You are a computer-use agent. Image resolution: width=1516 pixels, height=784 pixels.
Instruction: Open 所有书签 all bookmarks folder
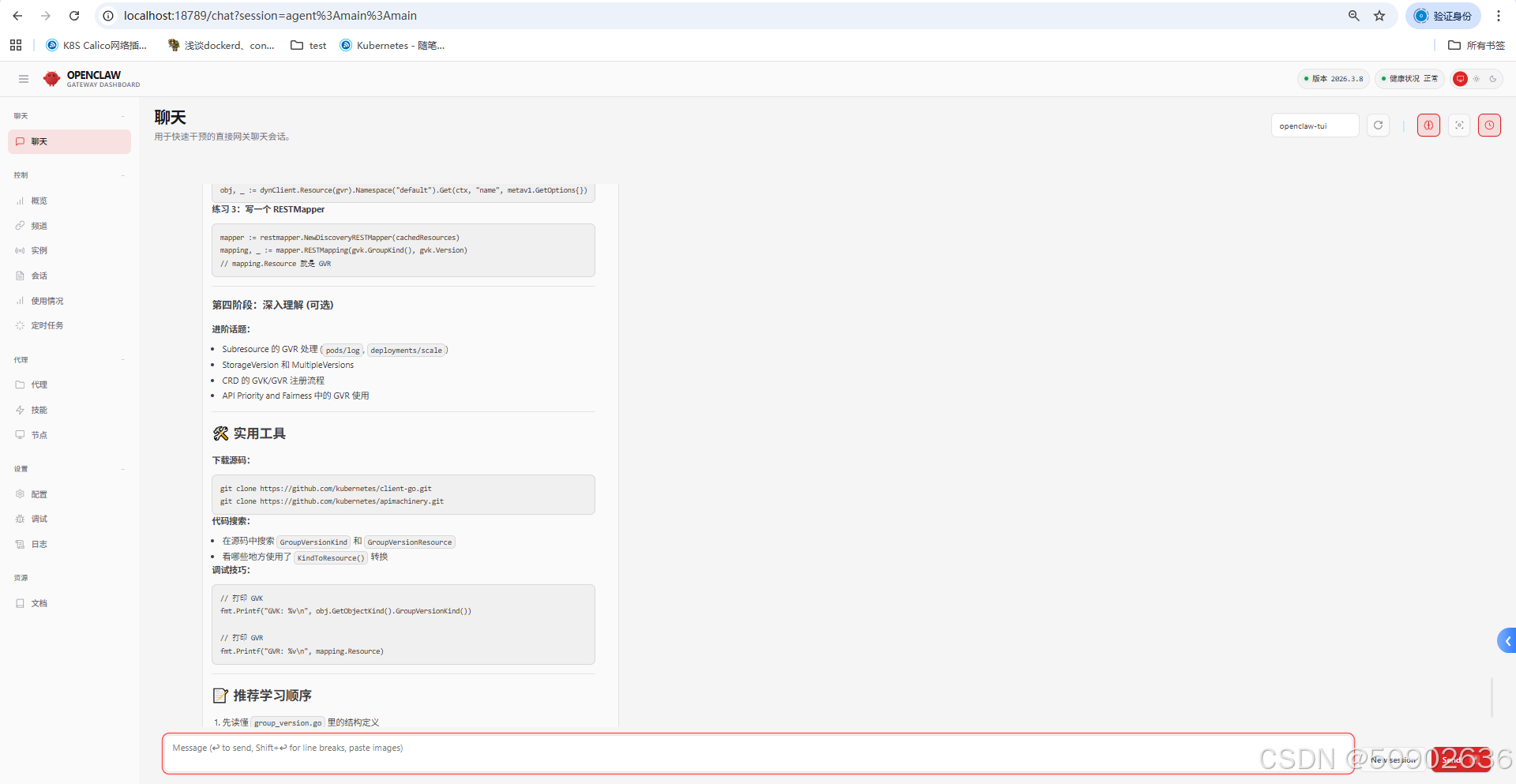(x=1477, y=45)
